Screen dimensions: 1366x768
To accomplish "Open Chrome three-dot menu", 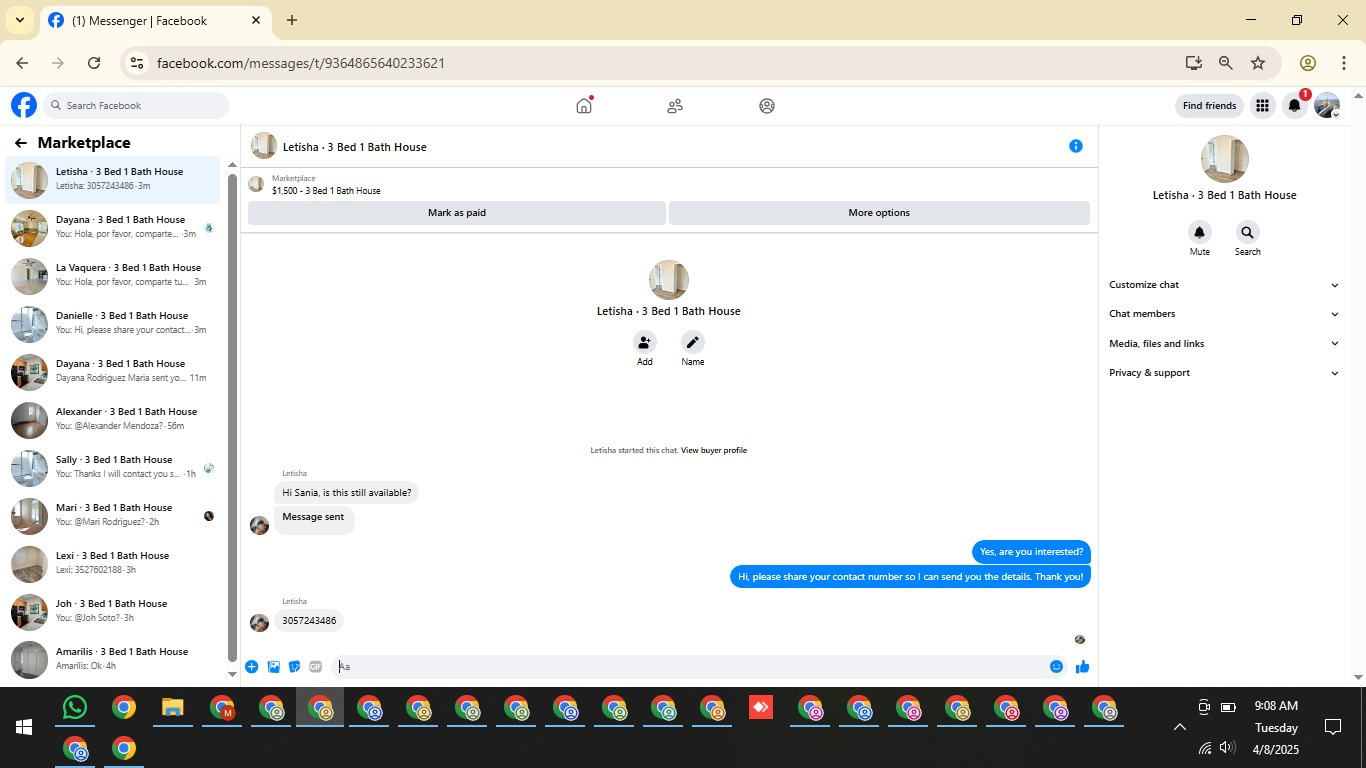I will (1343, 63).
